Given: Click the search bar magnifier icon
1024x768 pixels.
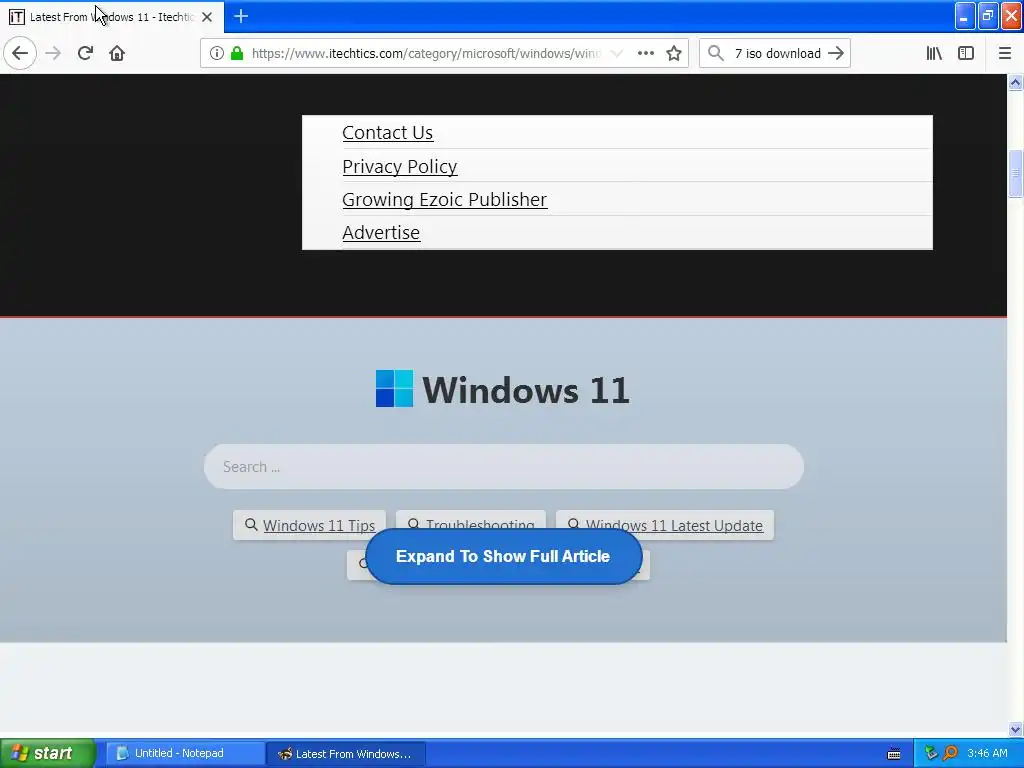Looking at the screenshot, I should [716, 53].
